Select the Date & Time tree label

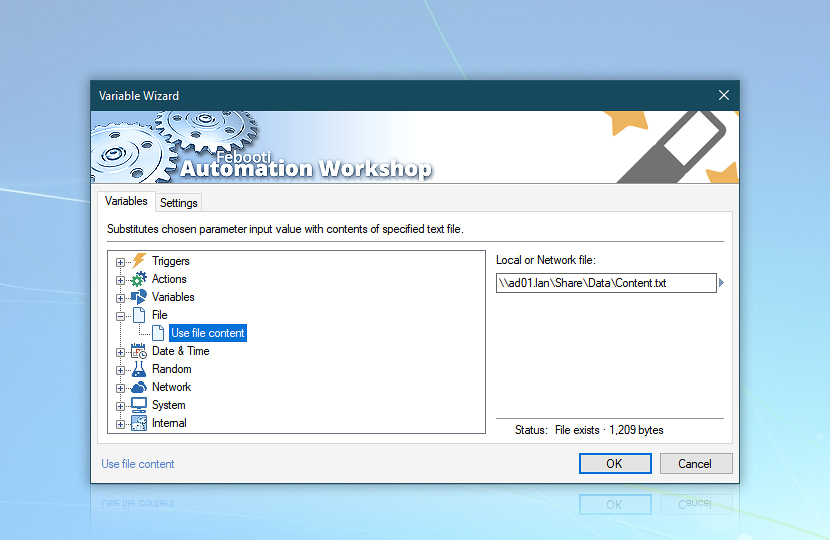[181, 351]
